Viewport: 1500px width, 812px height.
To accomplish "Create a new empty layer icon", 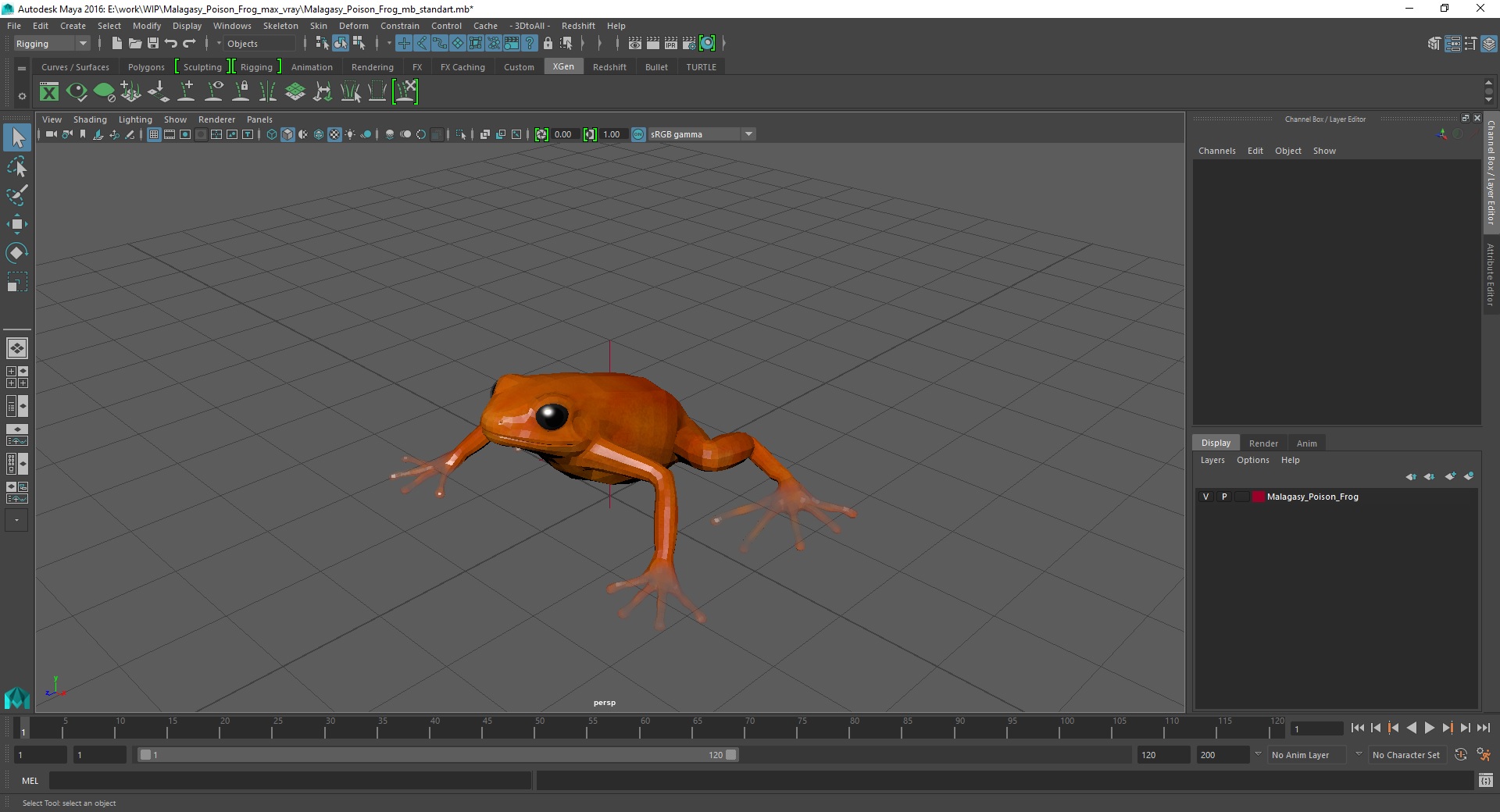I will [1451, 476].
